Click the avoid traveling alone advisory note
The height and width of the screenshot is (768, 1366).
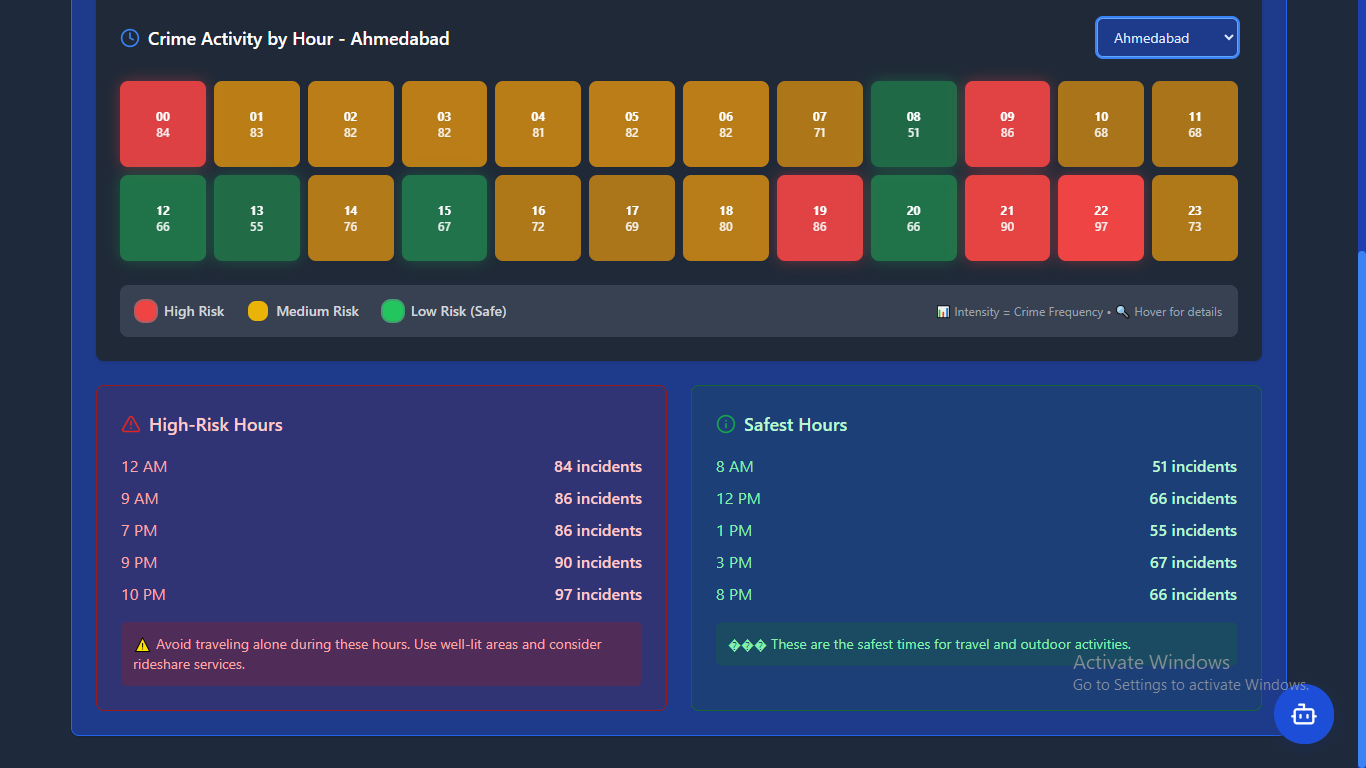381,654
